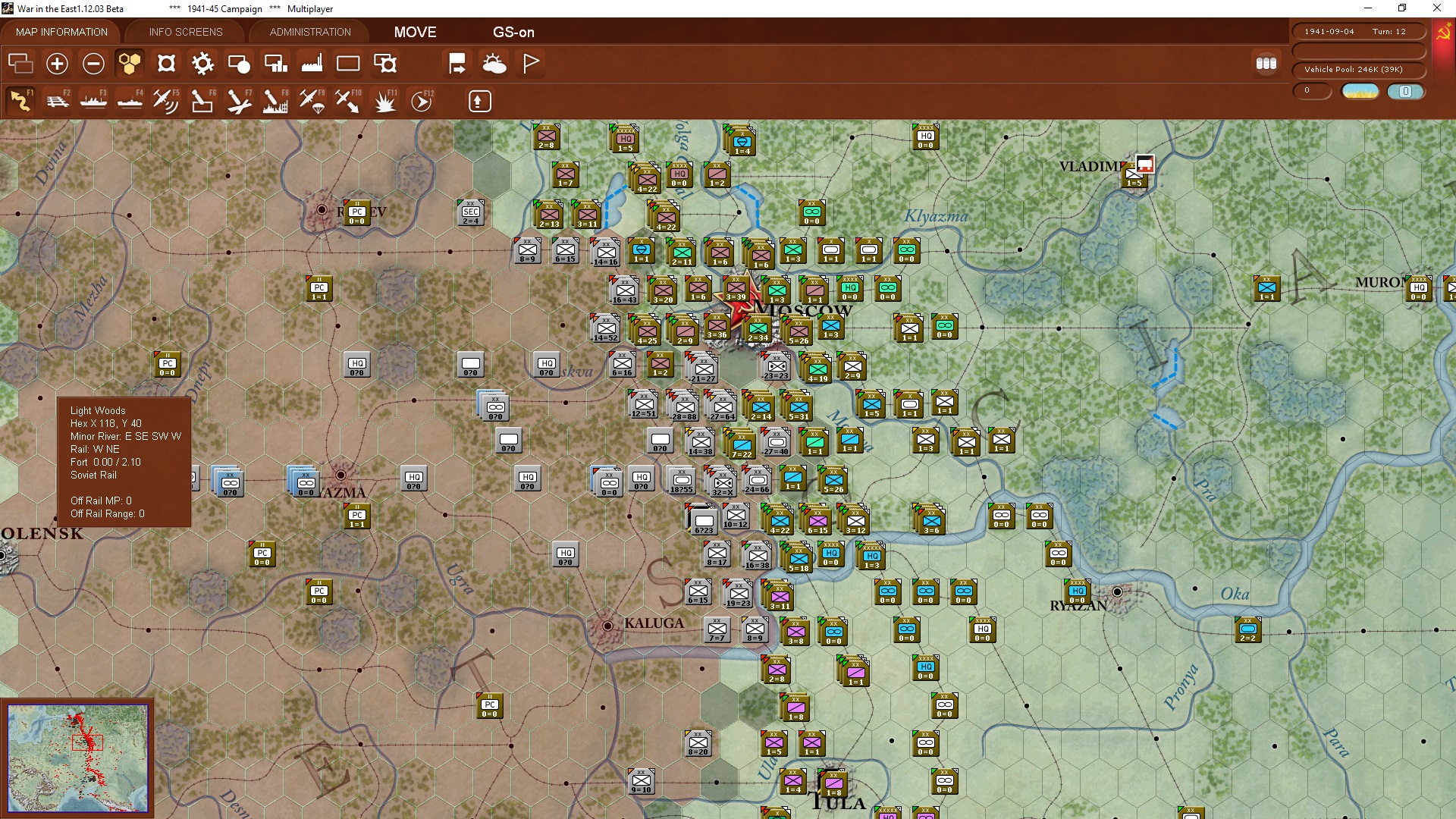Screen dimensions: 1456x819
Task: Select F4 amphibious ship mode
Action: point(130,101)
